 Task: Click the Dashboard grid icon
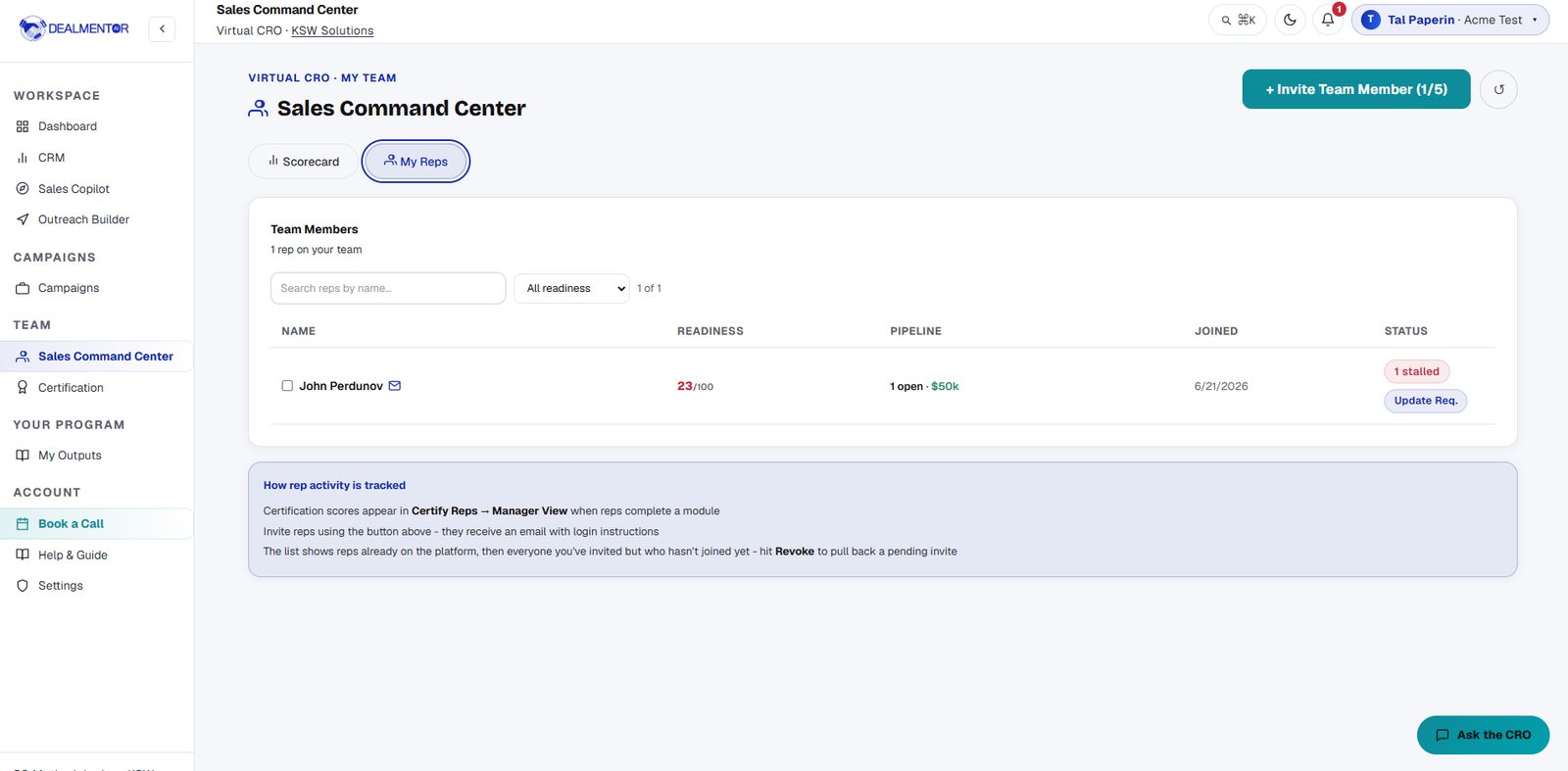23,126
